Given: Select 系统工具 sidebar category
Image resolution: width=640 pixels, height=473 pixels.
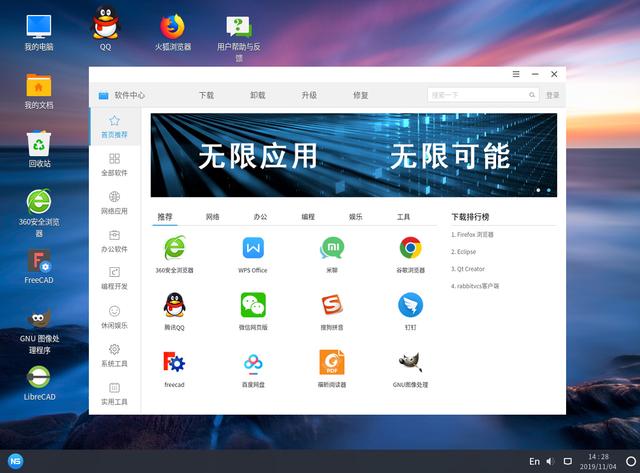Looking at the screenshot, I should pyautogui.click(x=115, y=355).
